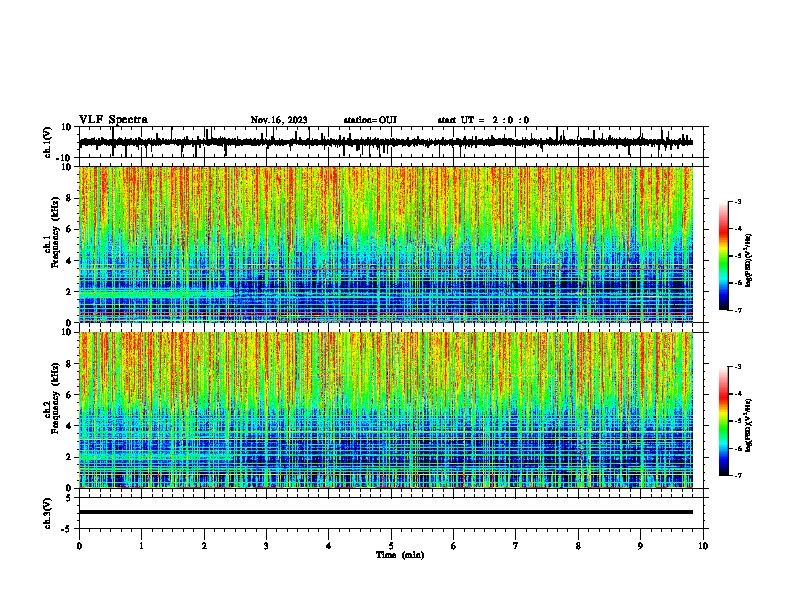Select the "start UT = 2 : 0 : 0" text
Screen dimensions: 792x612
pos(483,120)
